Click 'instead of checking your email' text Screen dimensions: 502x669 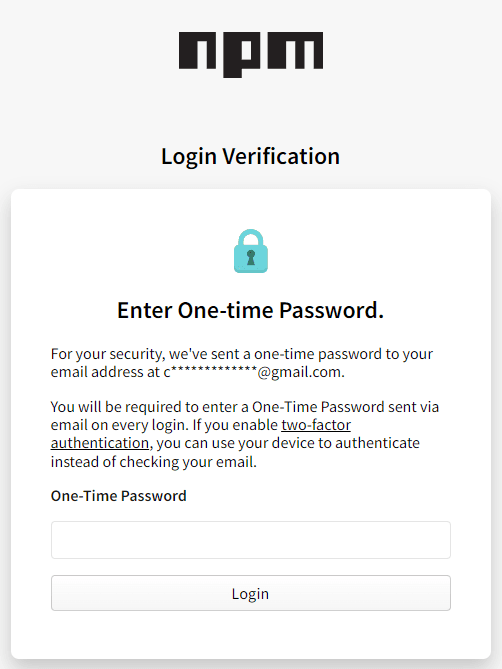click(154, 462)
